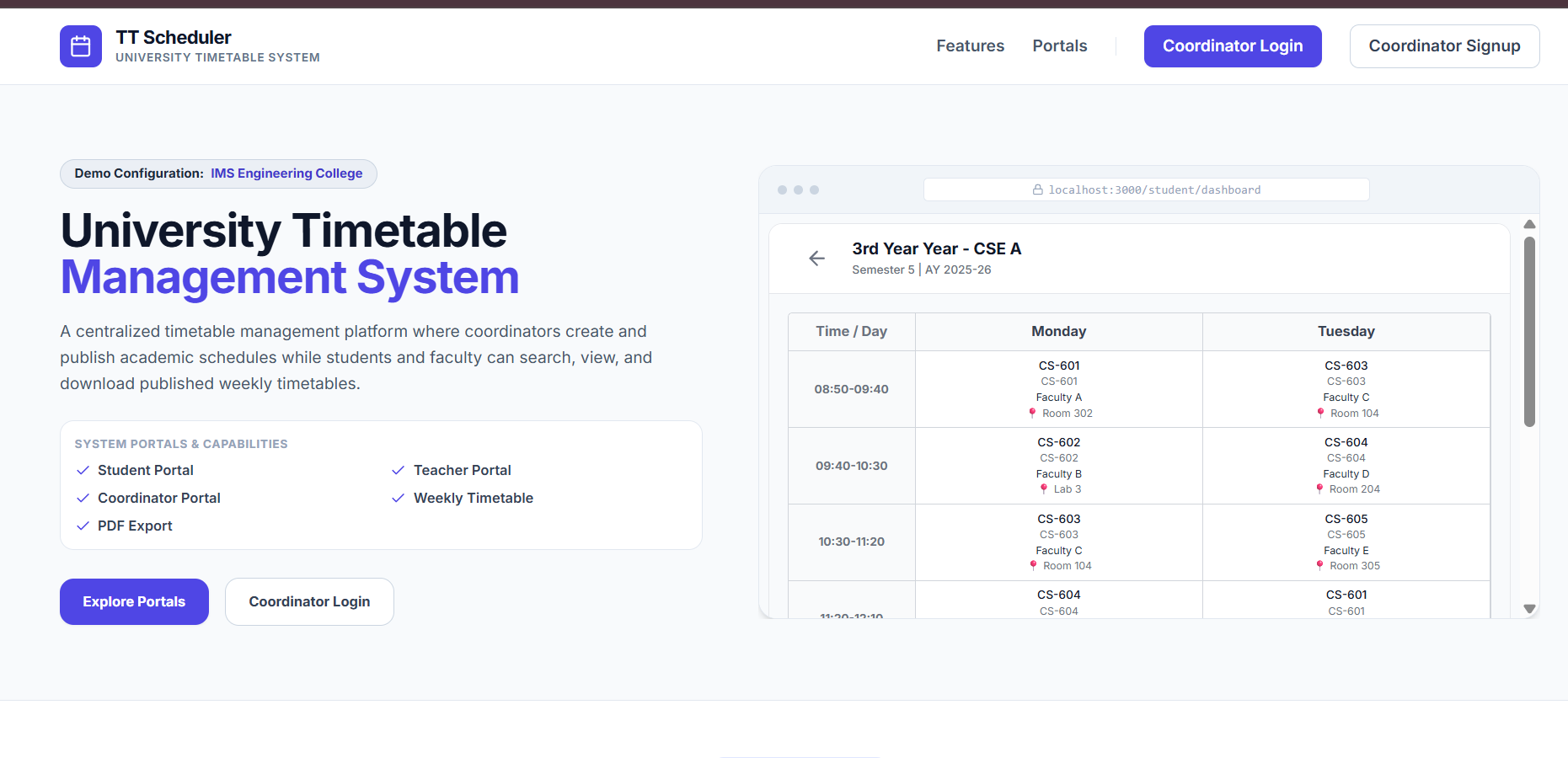Click the Coordinator Signup button
This screenshot has width=1568, height=758.
(x=1444, y=46)
